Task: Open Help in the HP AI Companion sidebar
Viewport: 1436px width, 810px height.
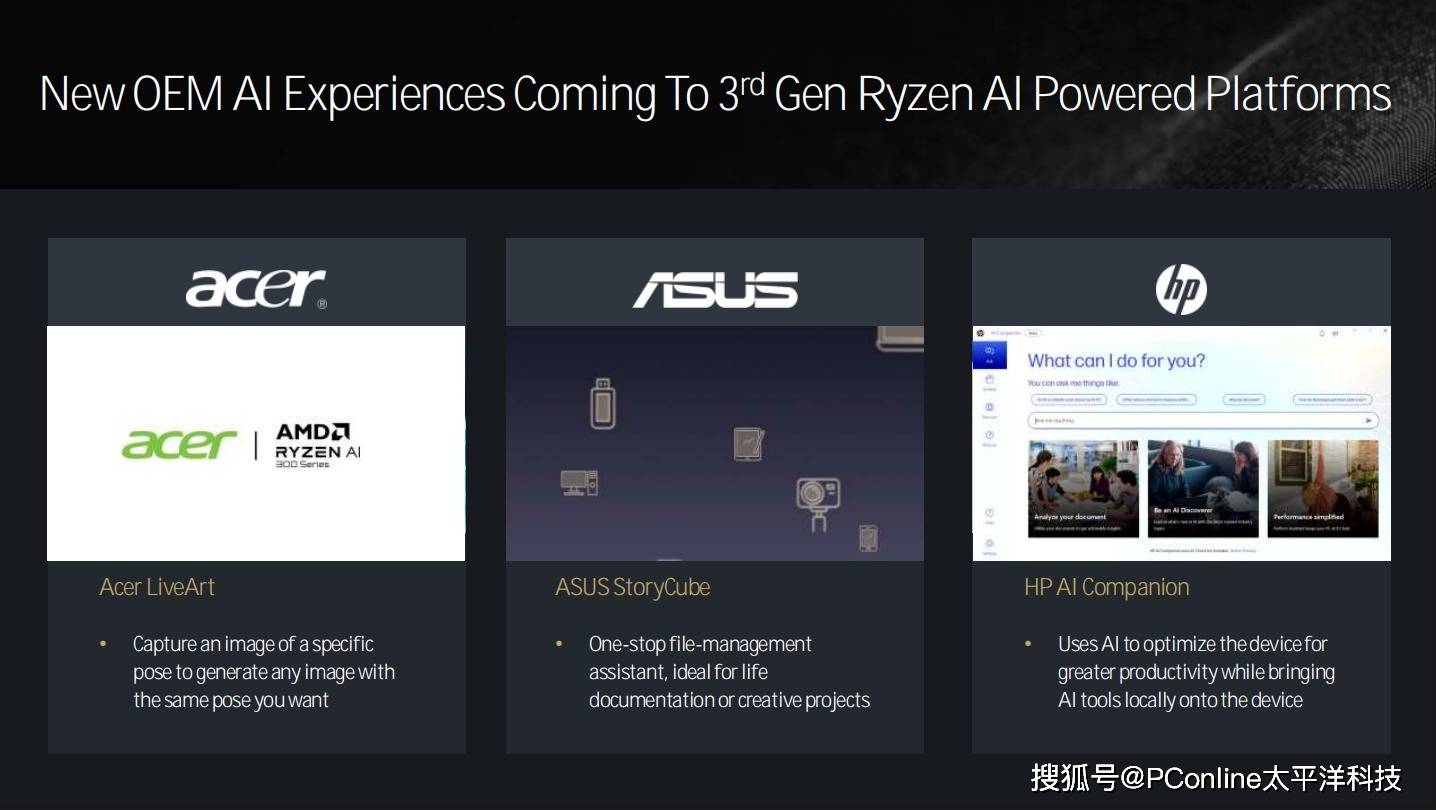Action: coord(989,515)
